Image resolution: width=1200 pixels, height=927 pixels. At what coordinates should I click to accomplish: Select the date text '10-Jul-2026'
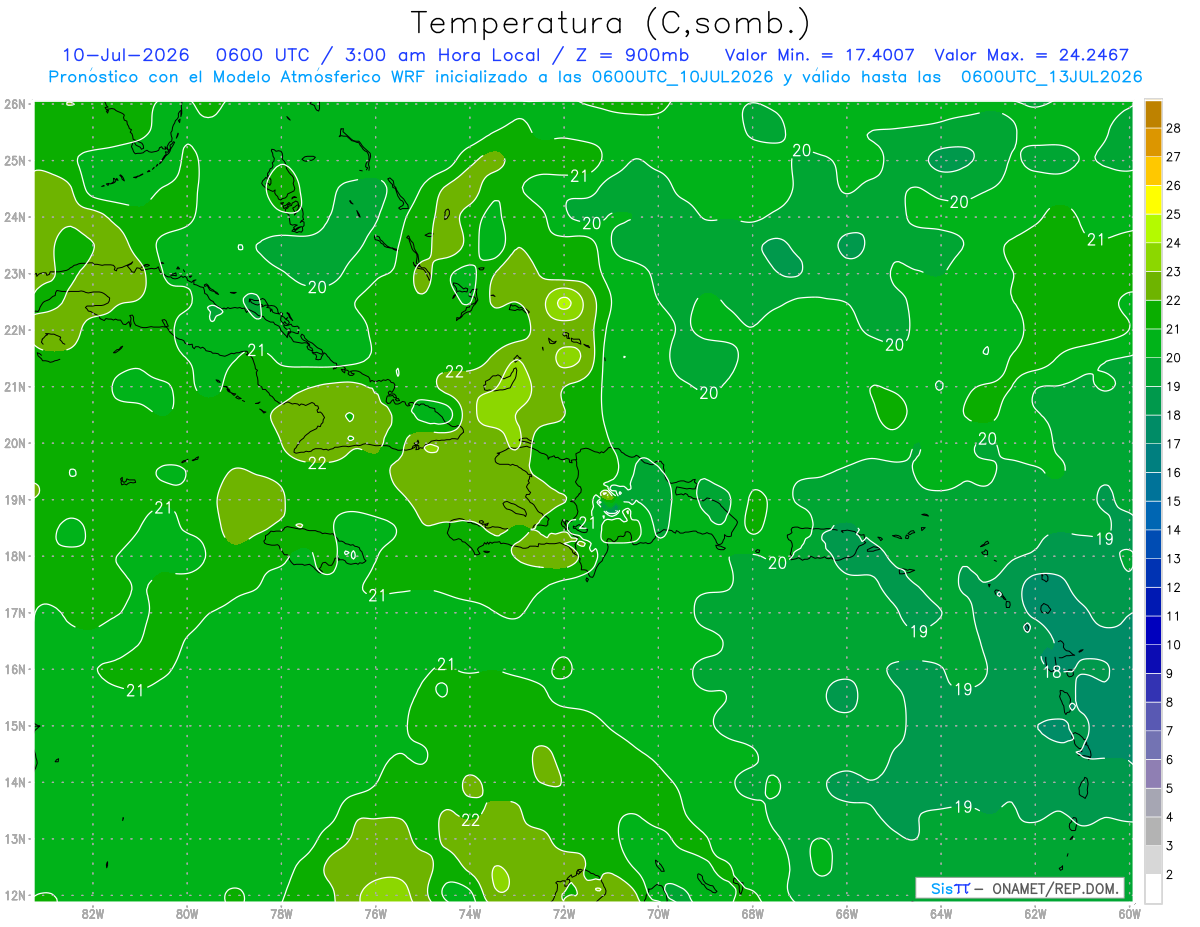126,55
